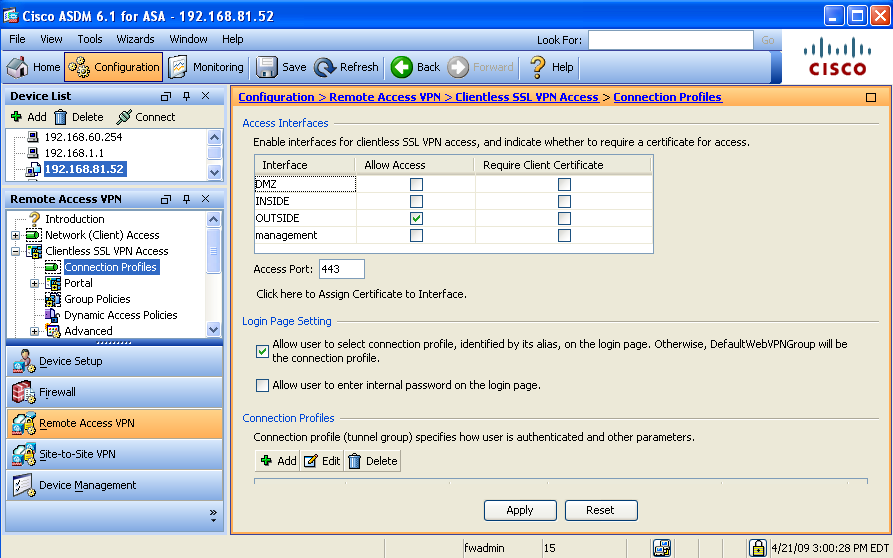Click Assign Certificate to Interface link
893x558 pixels.
click(361, 294)
